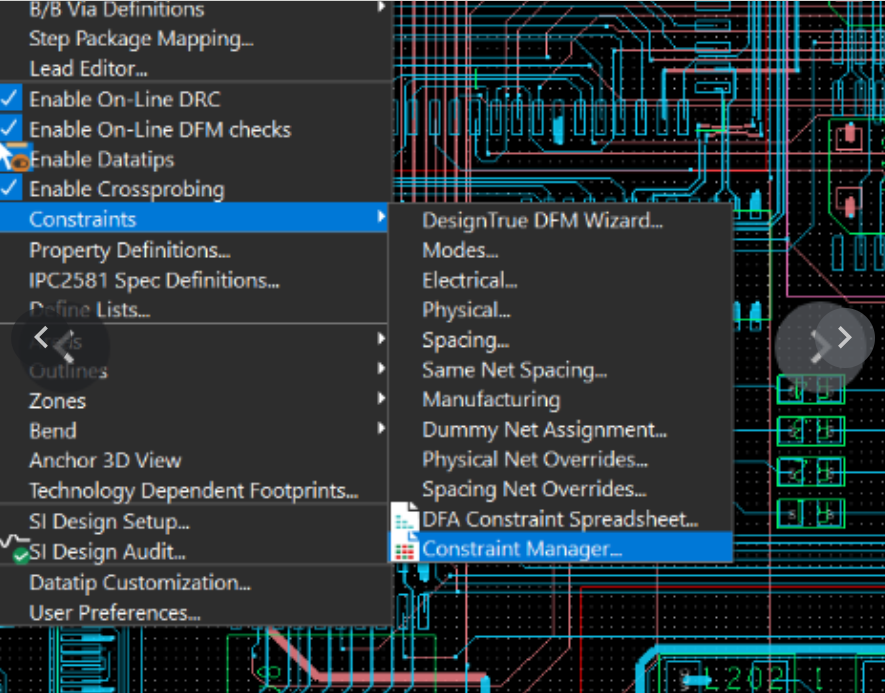The height and width of the screenshot is (693, 885).
Task: Select Anchor 3D View
Action: (105, 461)
